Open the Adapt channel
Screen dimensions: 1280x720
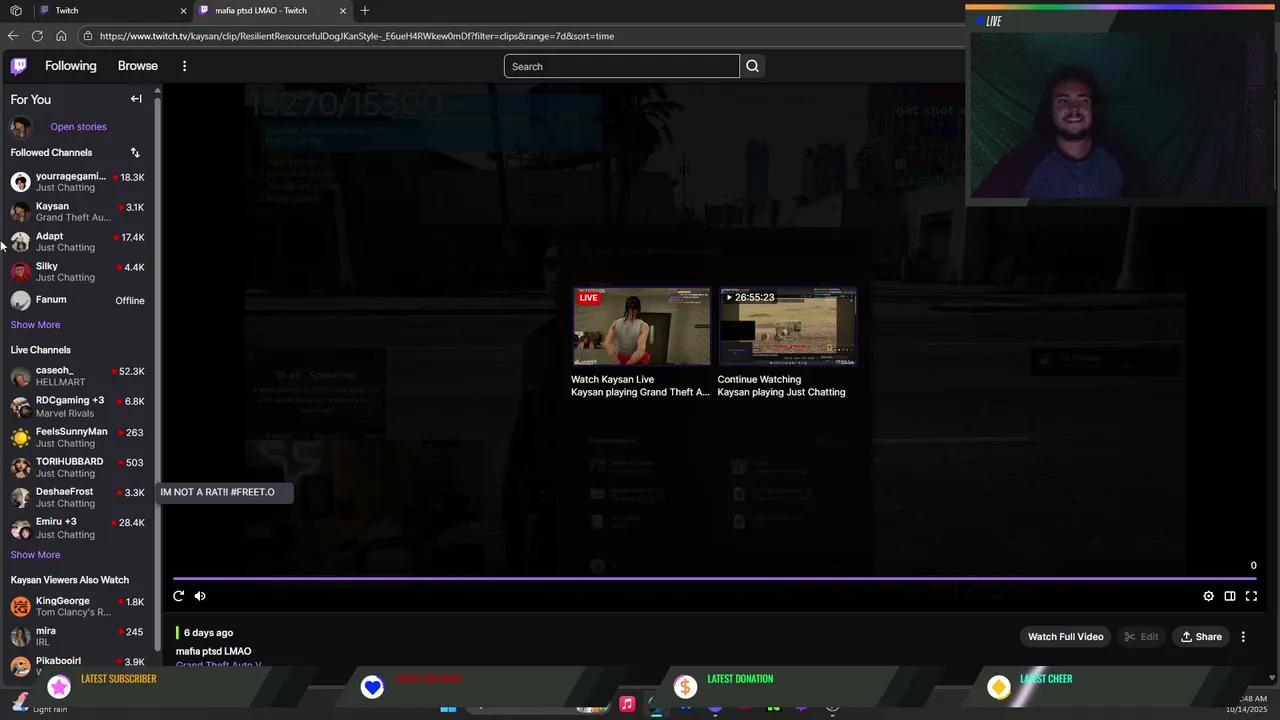pos(78,242)
